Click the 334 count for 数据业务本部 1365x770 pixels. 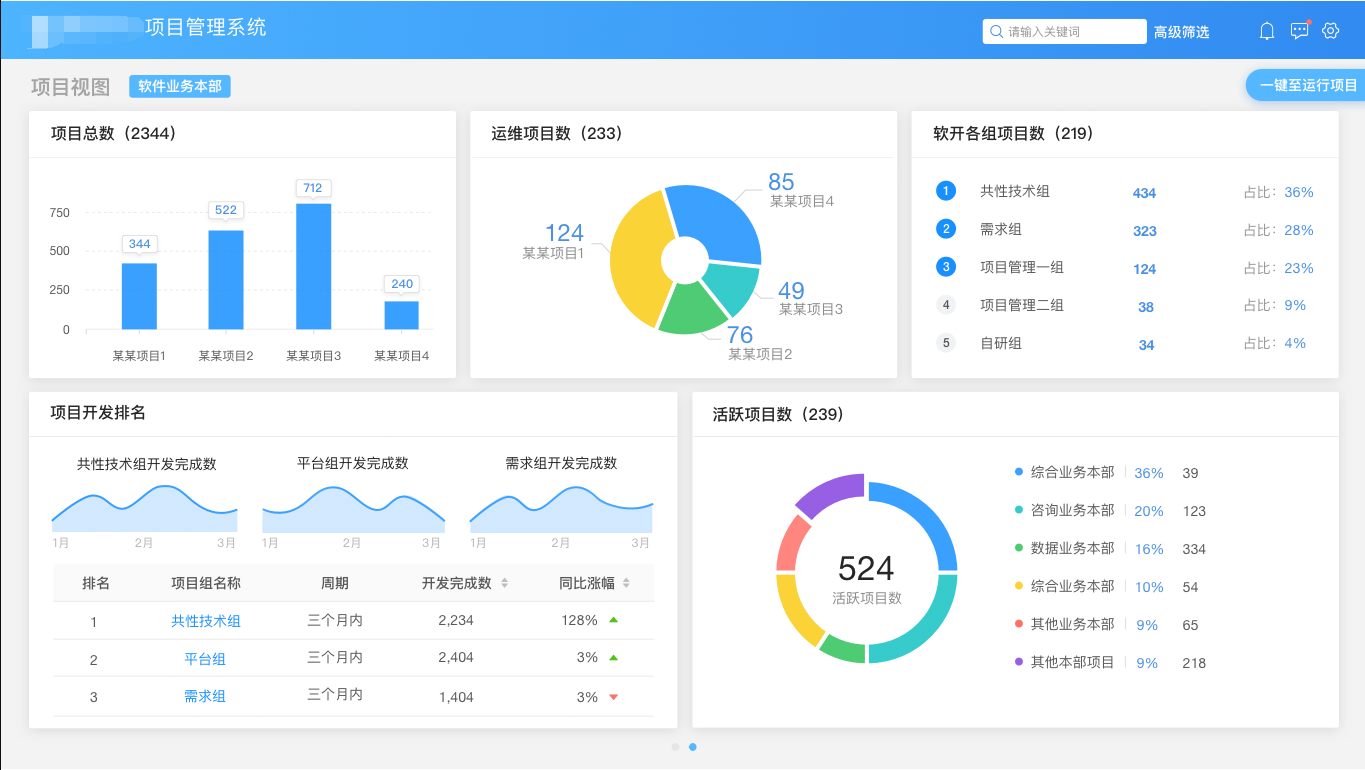coord(1194,549)
